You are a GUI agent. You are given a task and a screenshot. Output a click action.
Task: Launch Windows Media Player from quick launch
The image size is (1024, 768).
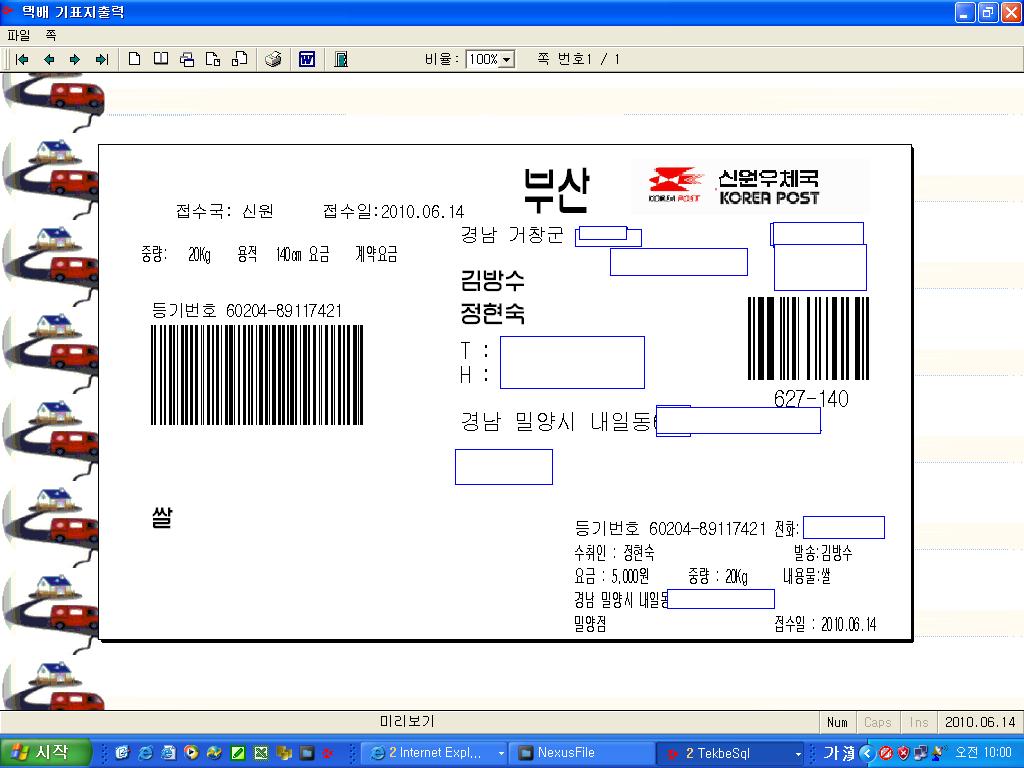click(x=191, y=753)
